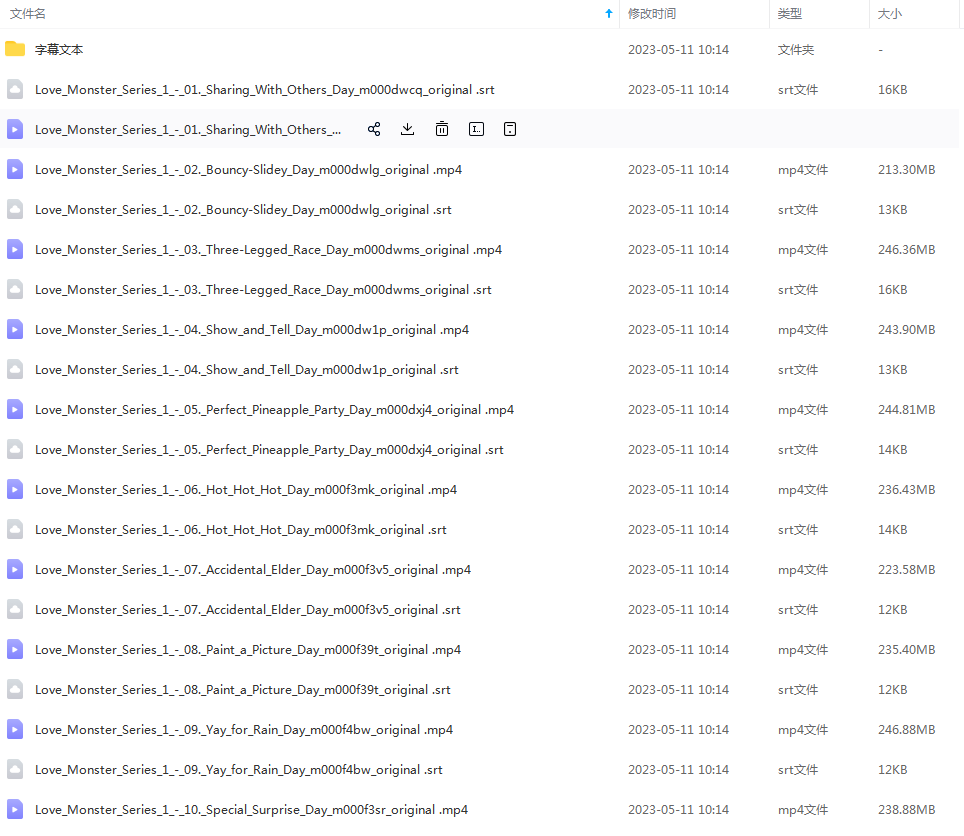Open the file name 01._Sharing_With_Others_Day_m000dwcq_original .srt
Viewport: 964px width, 836px height.
264,90
